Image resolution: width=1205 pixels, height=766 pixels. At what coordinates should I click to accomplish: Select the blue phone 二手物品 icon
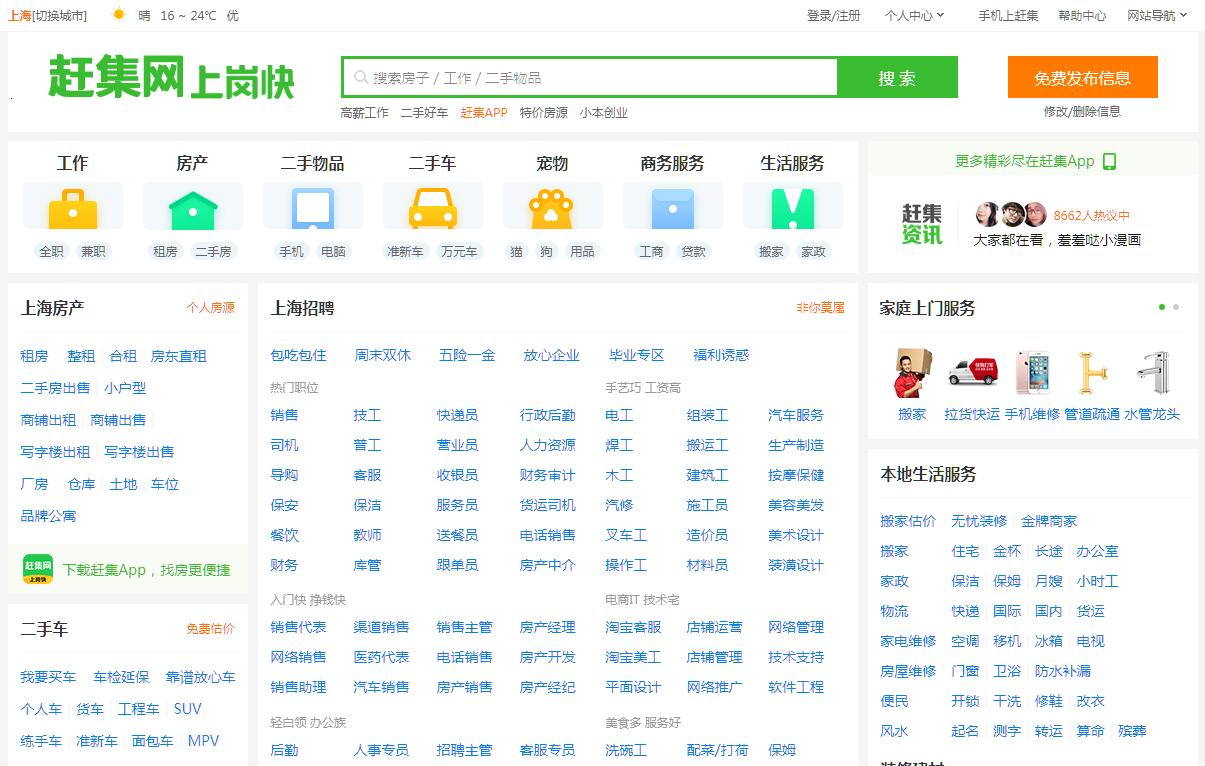coord(313,208)
